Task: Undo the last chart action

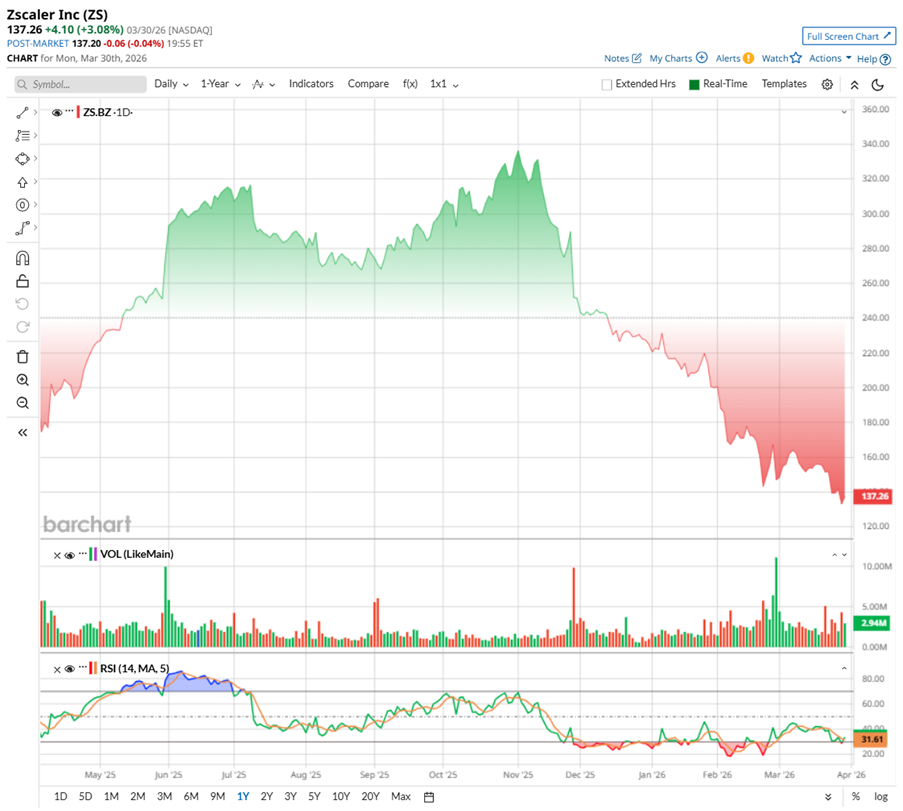Action: click(x=22, y=304)
